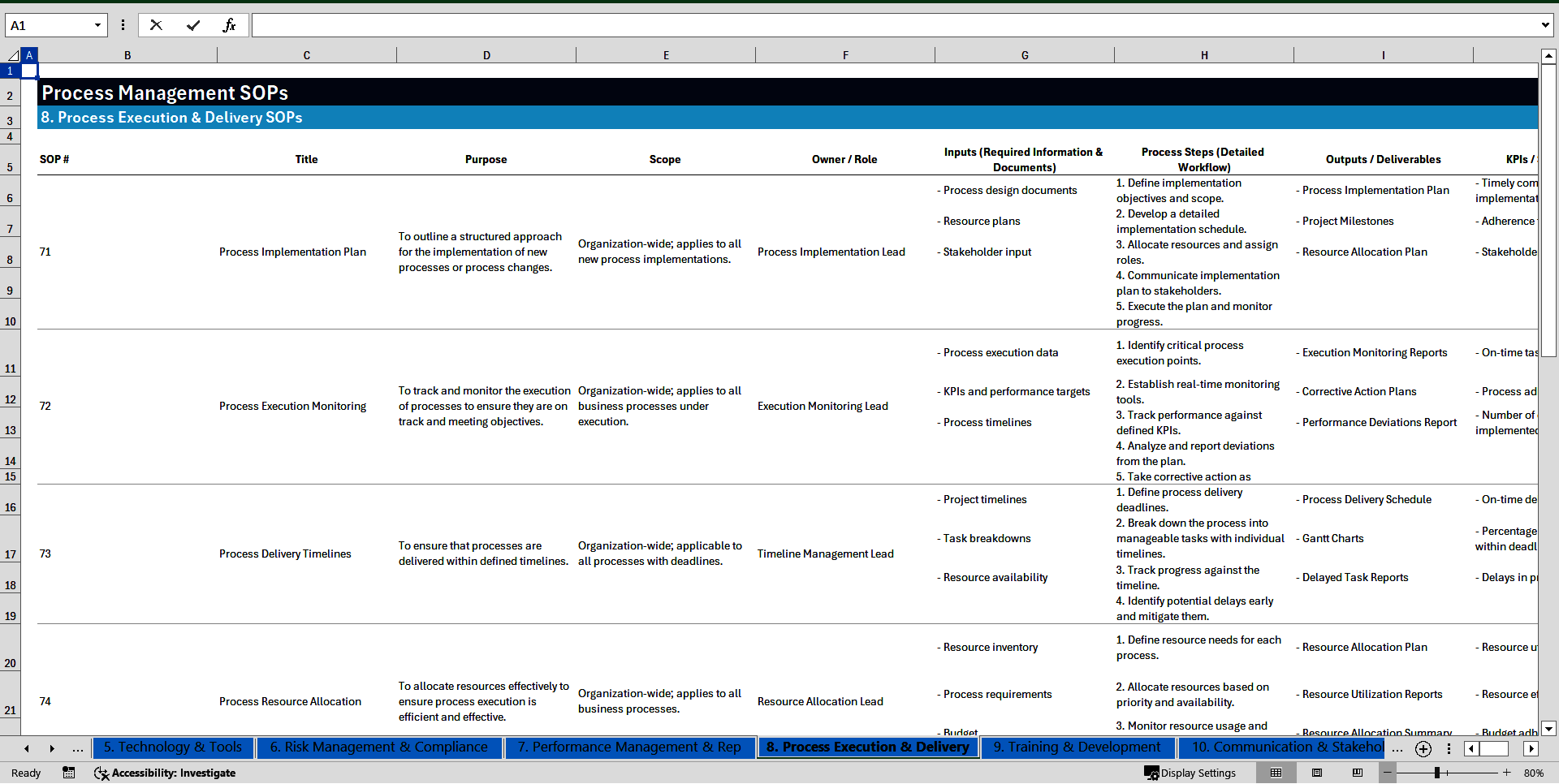Click the Cancel (X) formula bar icon
This screenshot has width=1559, height=784.
coord(156,25)
